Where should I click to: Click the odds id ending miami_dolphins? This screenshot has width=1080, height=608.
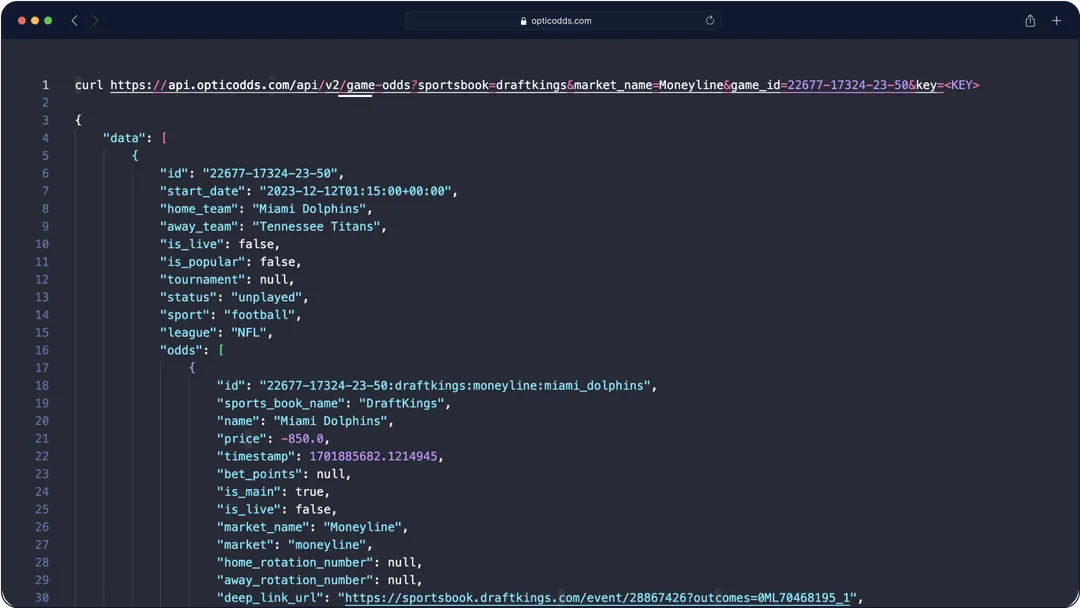(455, 386)
